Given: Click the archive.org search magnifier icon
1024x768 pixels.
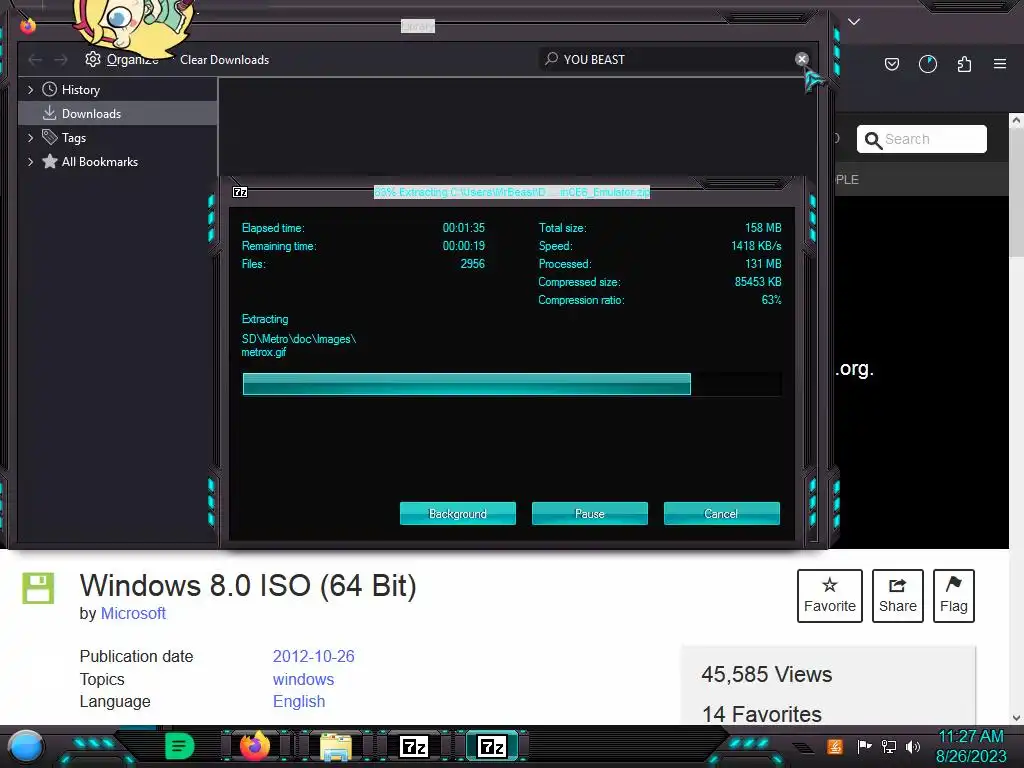Looking at the screenshot, I should [872, 140].
